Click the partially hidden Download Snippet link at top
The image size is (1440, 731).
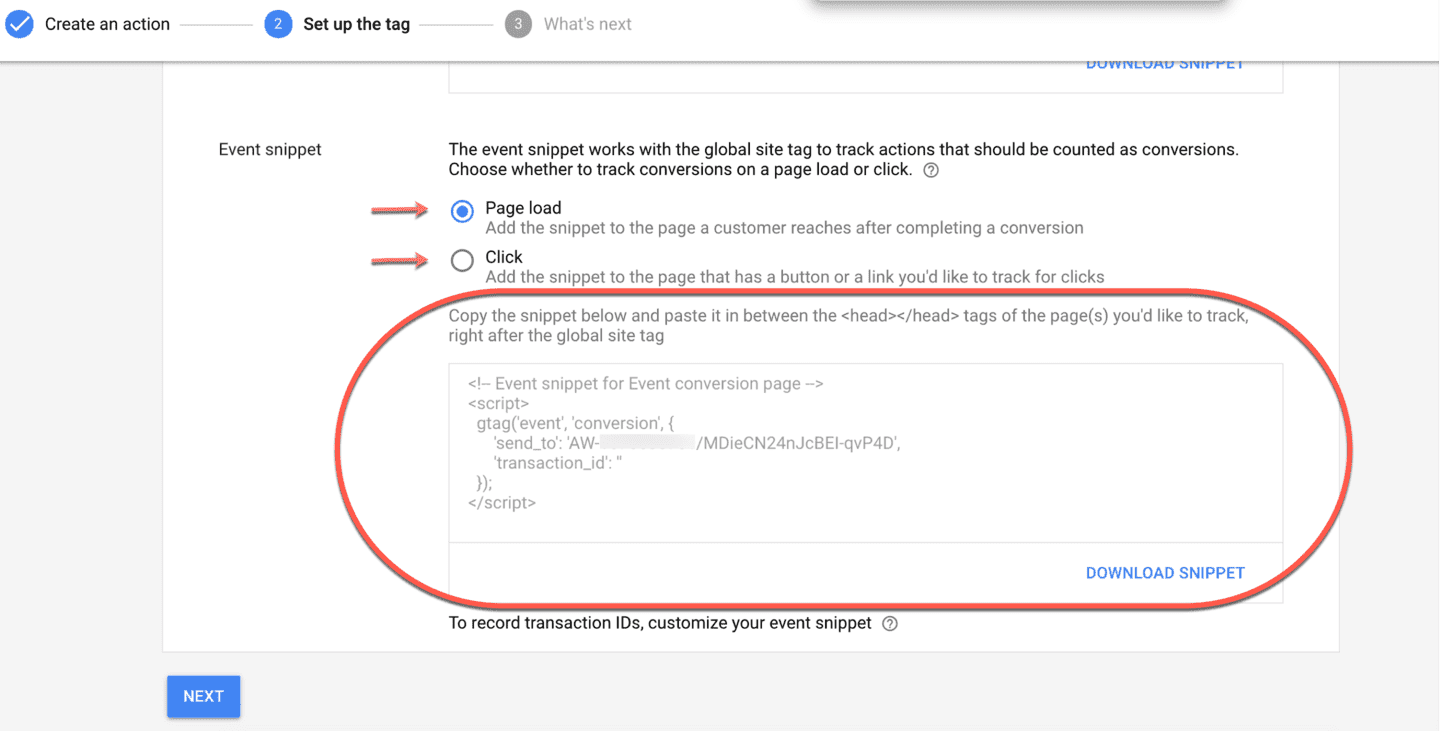point(1165,65)
